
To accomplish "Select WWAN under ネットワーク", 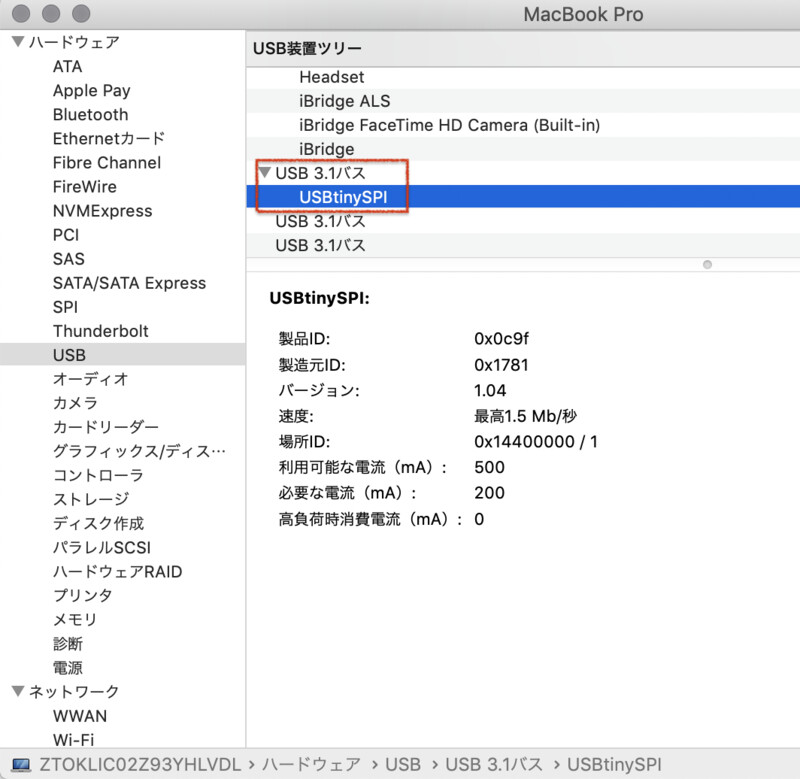I will tap(80, 716).
